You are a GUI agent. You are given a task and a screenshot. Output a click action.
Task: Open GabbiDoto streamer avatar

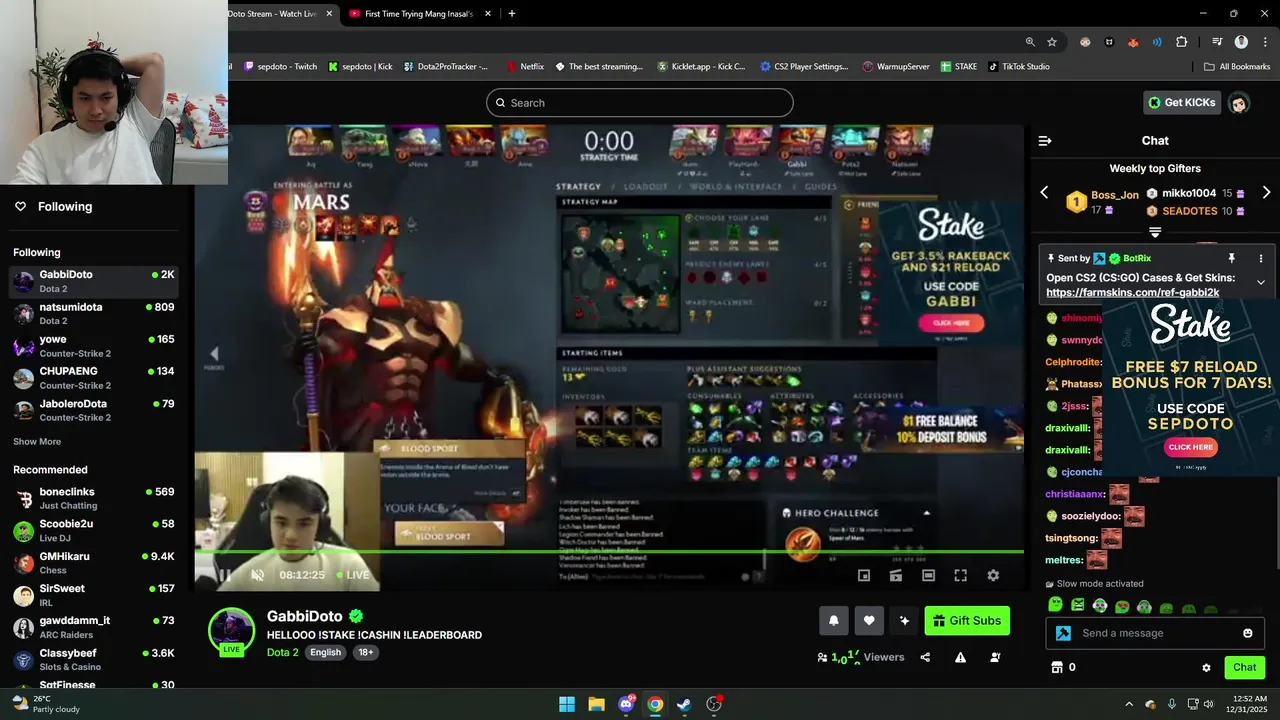tap(231, 630)
